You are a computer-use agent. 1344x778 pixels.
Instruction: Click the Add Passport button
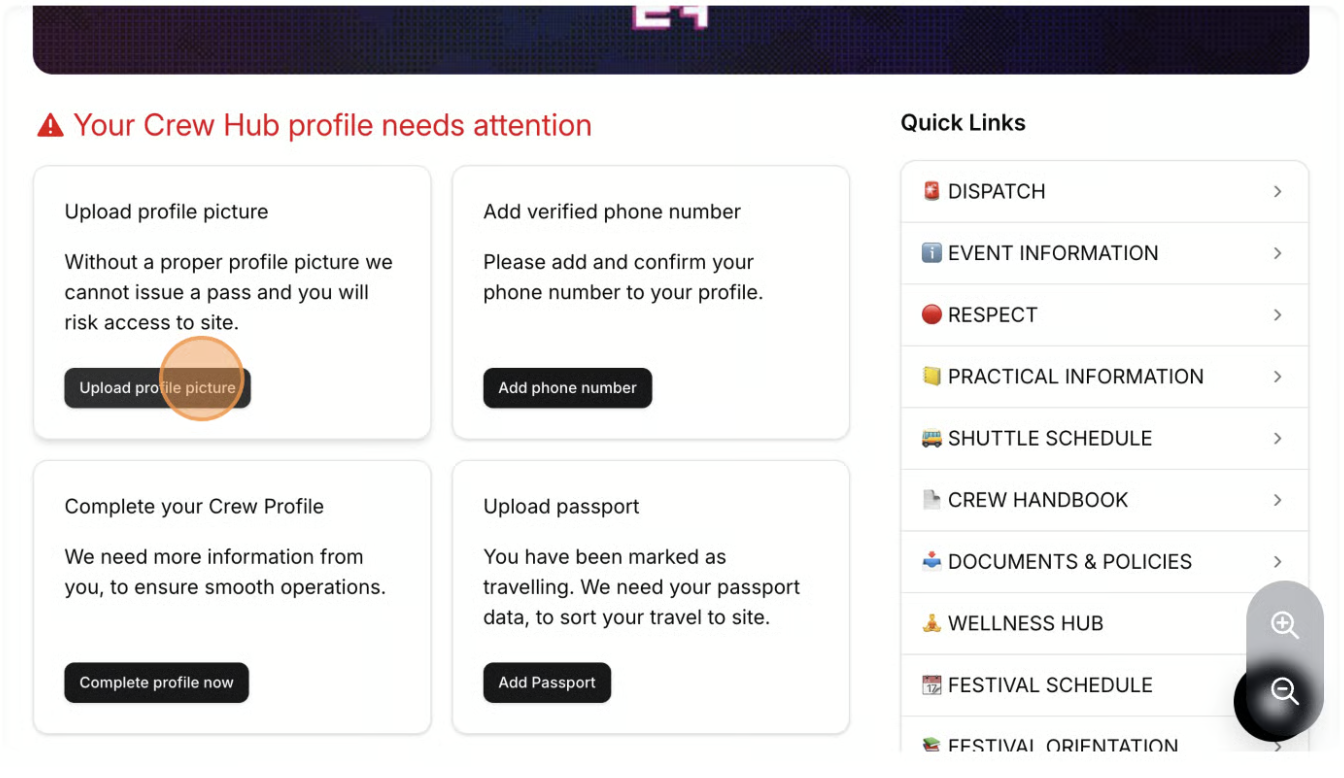click(547, 683)
